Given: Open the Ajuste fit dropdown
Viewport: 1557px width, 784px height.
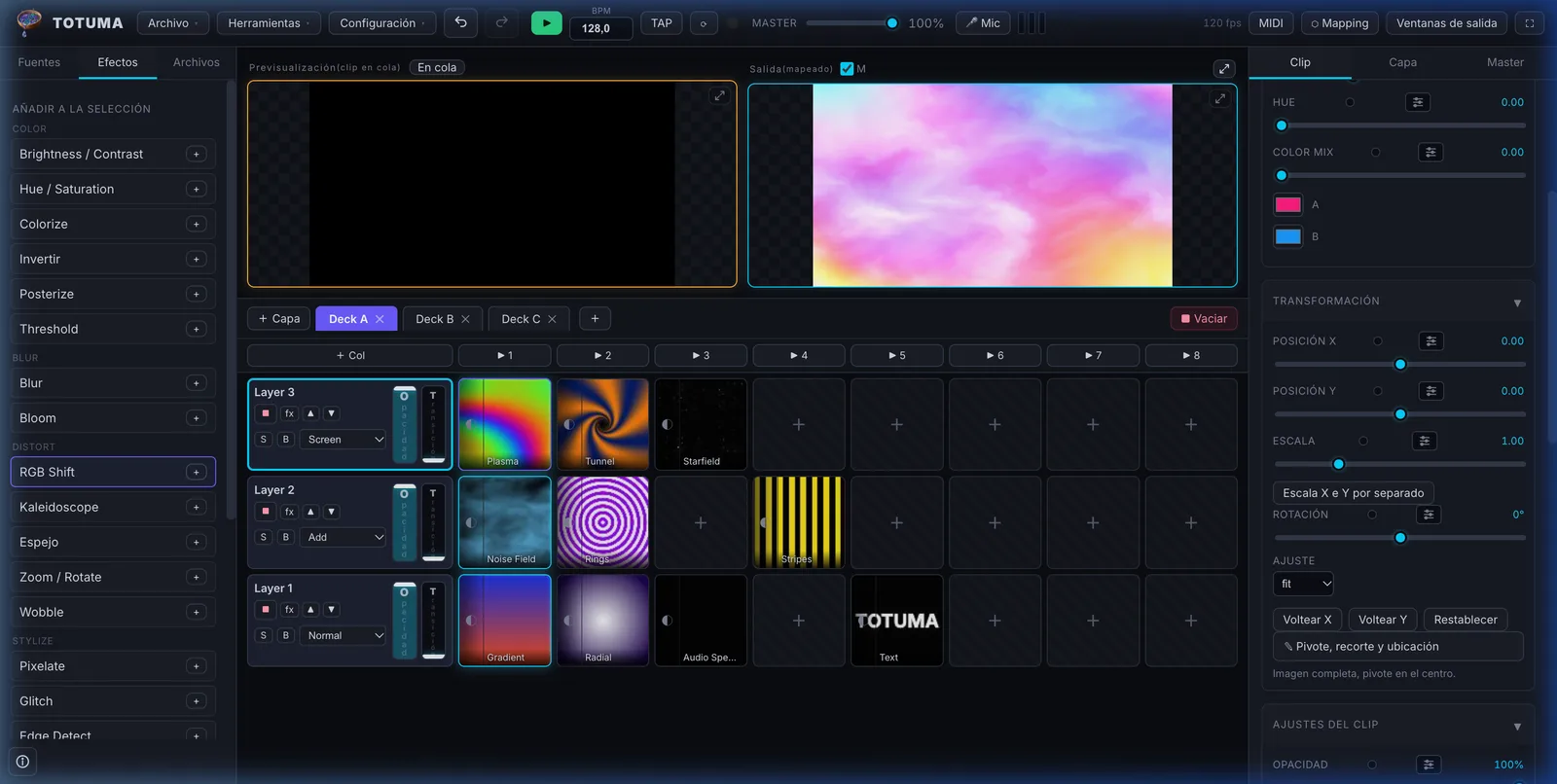Looking at the screenshot, I should pyautogui.click(x=1303, y=584).
